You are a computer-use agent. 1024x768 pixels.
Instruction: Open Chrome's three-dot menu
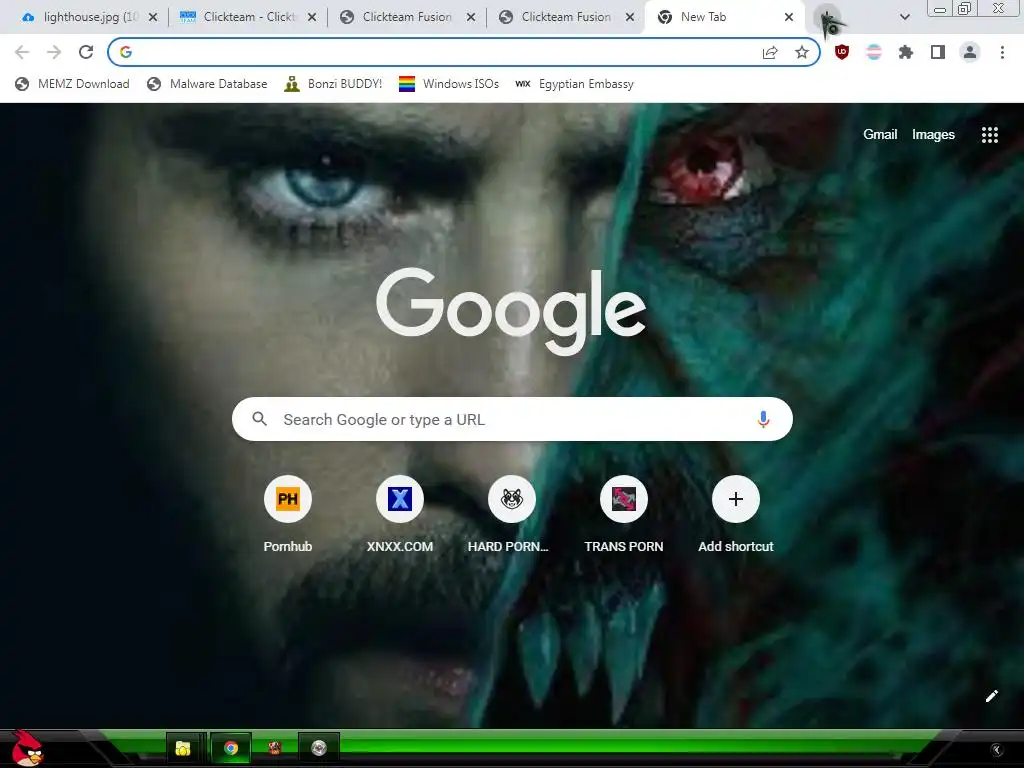[x=1002, y=52]
